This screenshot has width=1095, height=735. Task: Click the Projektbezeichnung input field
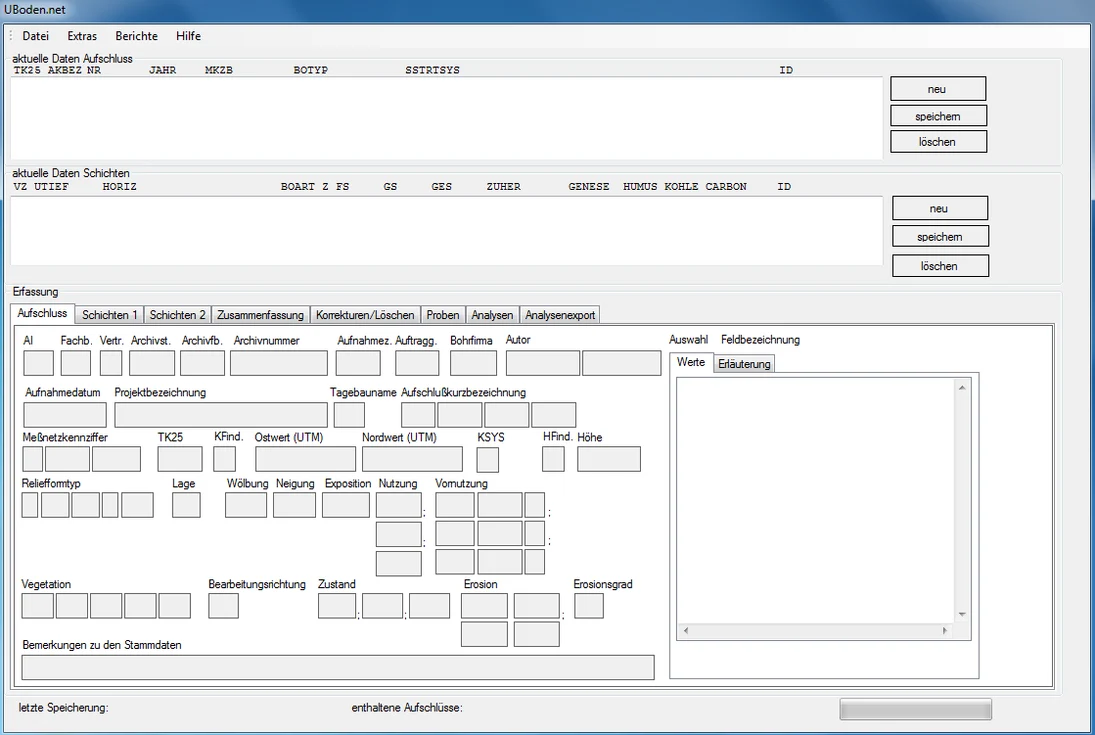(221, 415)
